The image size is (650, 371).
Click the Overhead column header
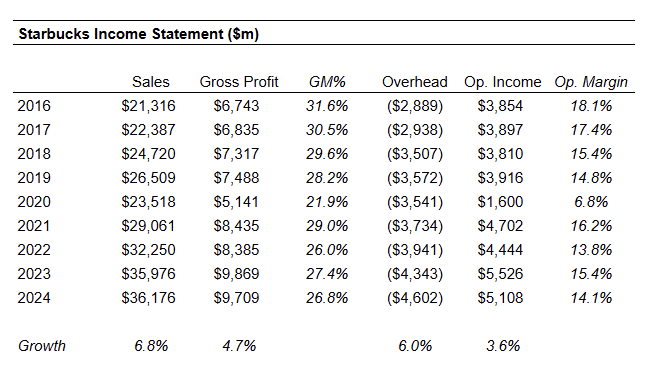point(415,82)
